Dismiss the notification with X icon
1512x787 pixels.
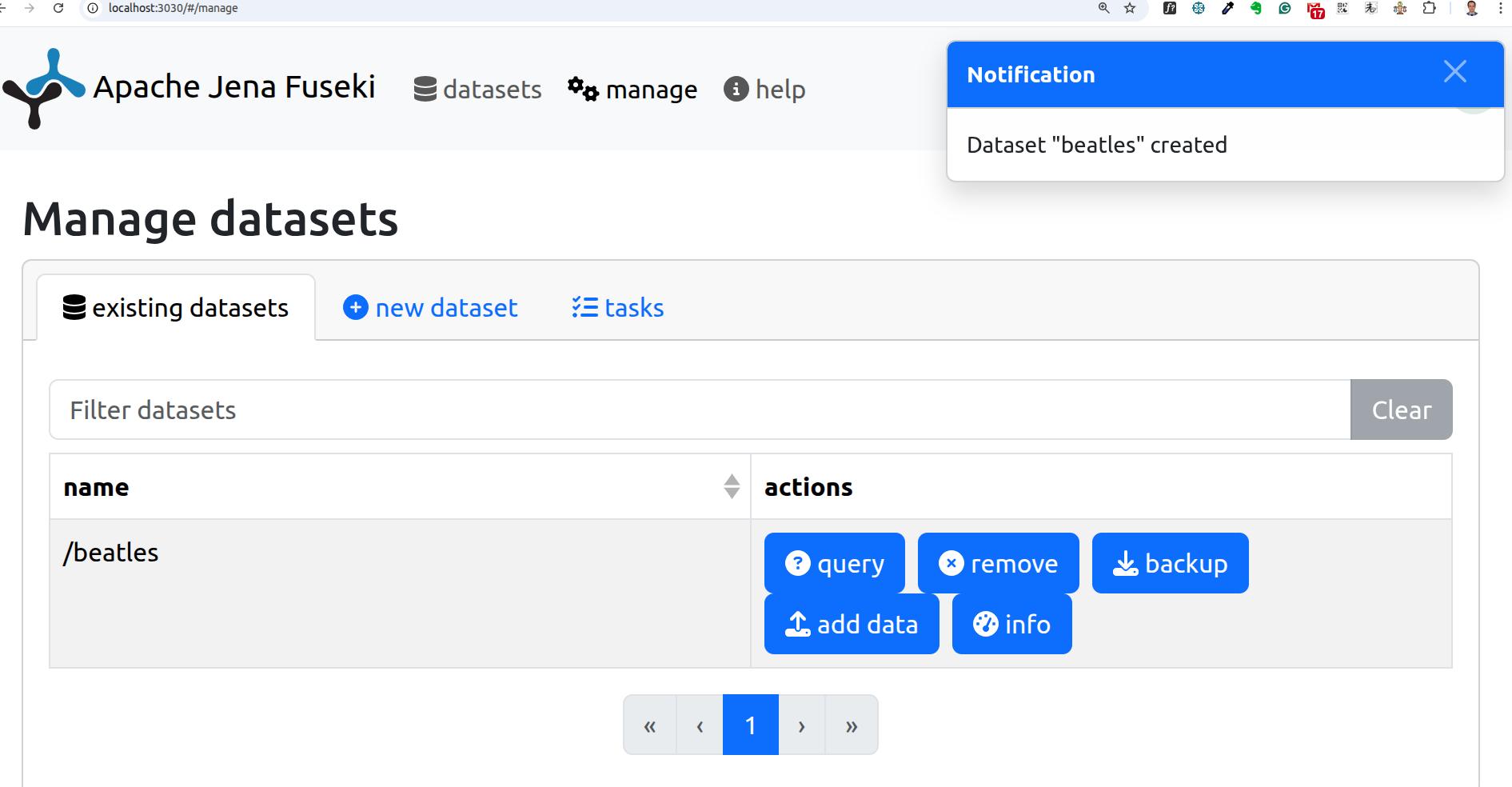click(1454, 72)
